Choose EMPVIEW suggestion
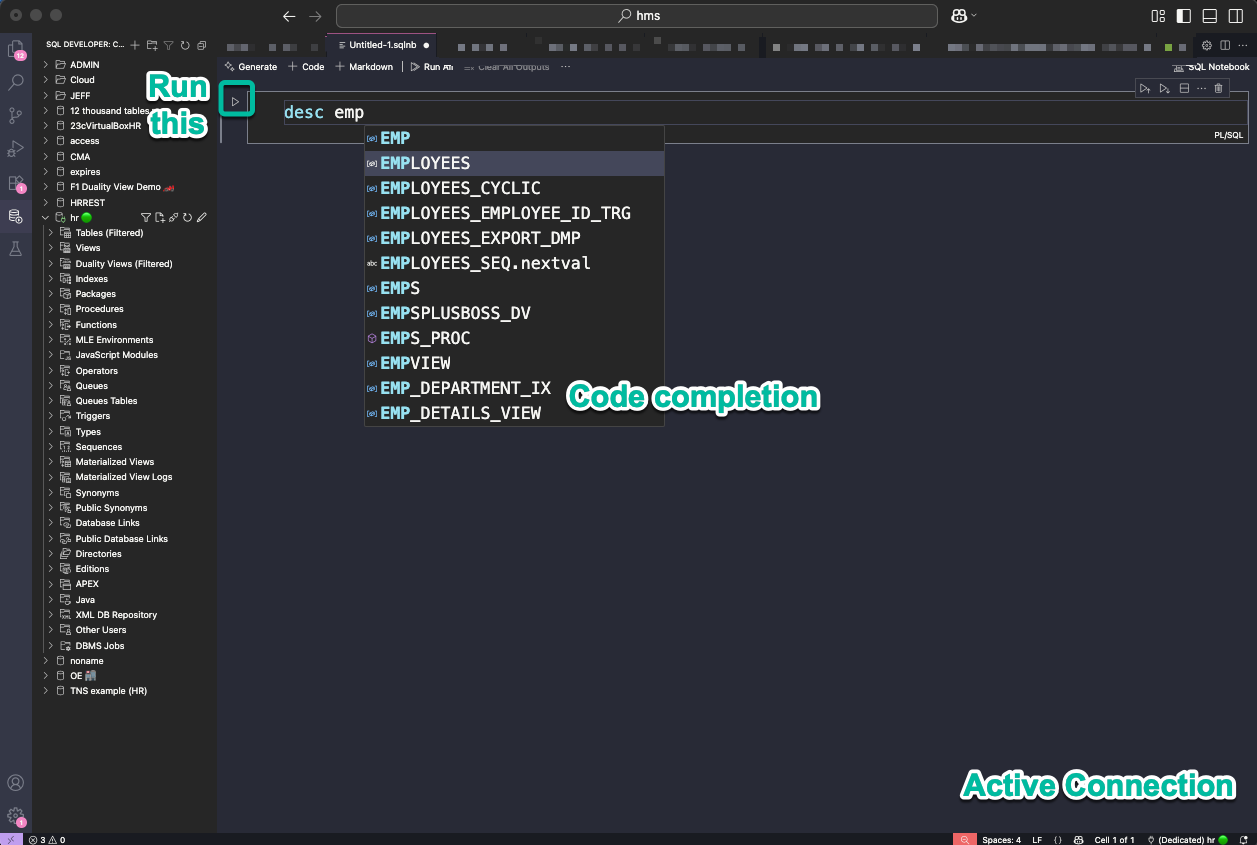The height and width of the screenshot is (845, 1257). click(x=514, y=363)
